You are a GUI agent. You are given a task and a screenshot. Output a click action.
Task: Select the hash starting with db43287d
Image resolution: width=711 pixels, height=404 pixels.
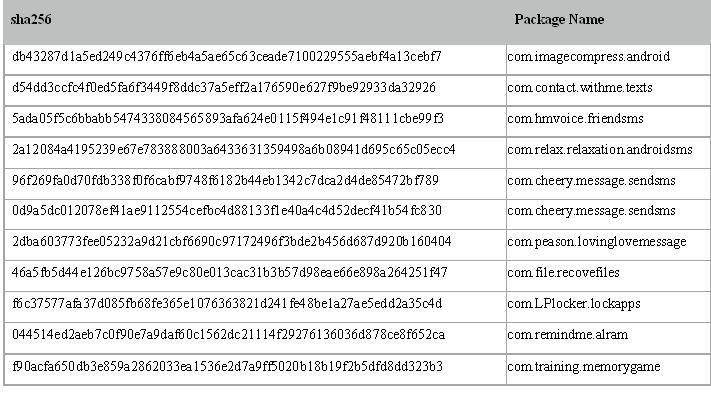click(226, 57)
